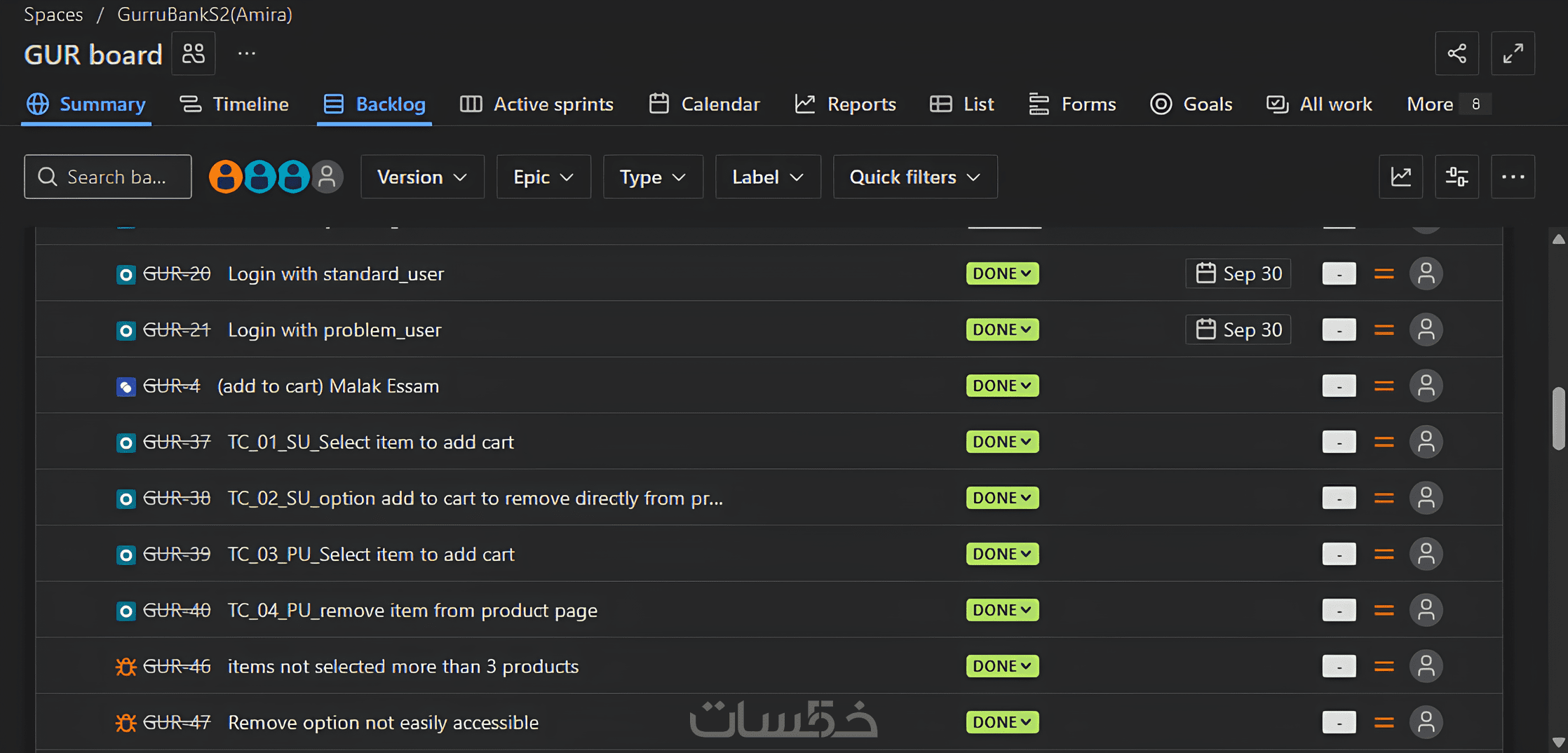This screenshot has width=1568, height=753.
Task: Select 'TC_04_PU_remove item from product page' summary
Action: click(x=413, y=611)
